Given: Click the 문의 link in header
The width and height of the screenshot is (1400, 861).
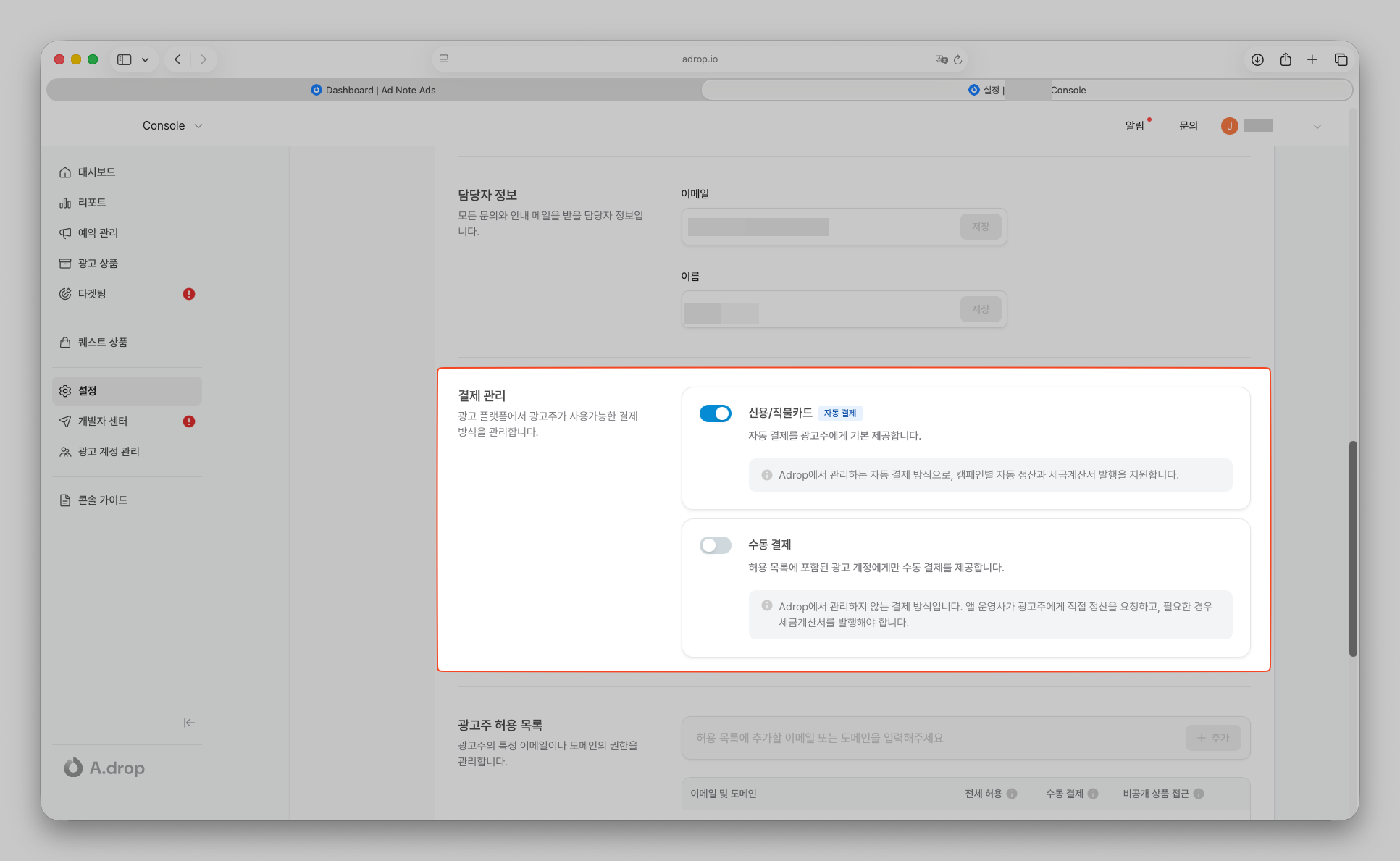Looking at the screenshot, I should point(1188,126).
